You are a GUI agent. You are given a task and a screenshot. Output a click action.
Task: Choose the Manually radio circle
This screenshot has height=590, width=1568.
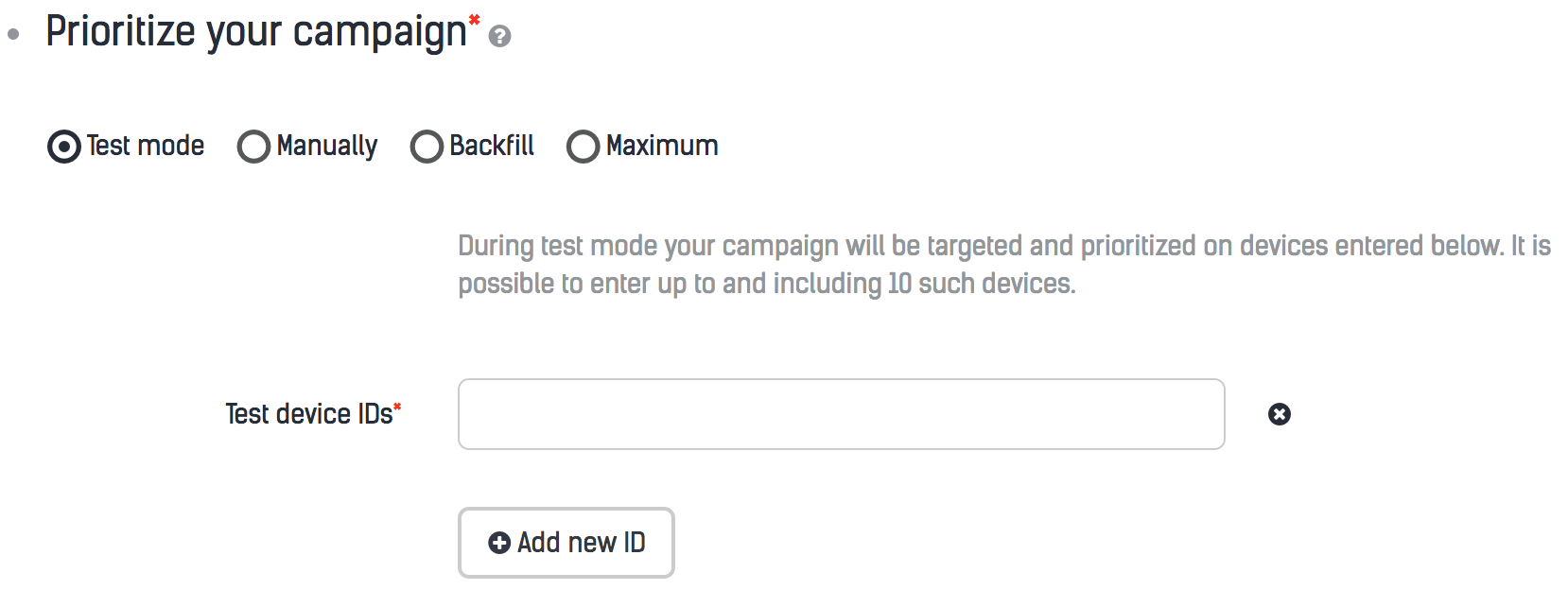pos(253,147)
